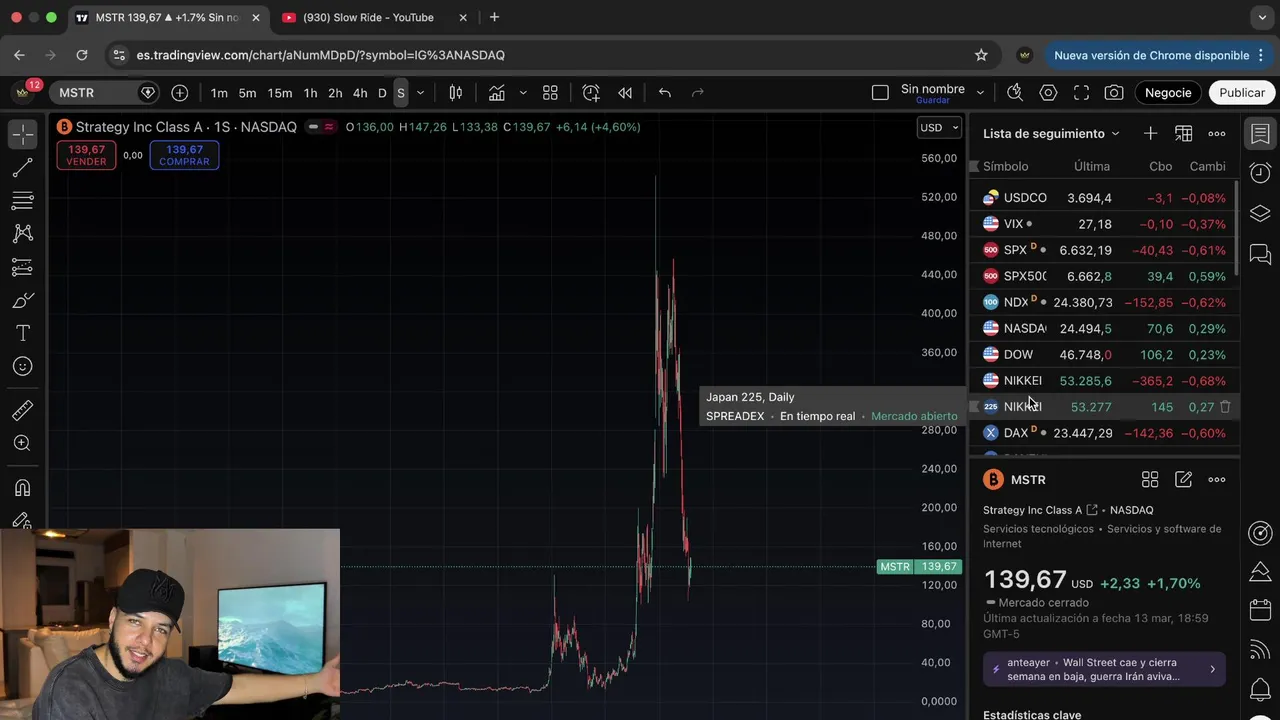Expand the indicators favorites dropdown arrow

point(522,93)
